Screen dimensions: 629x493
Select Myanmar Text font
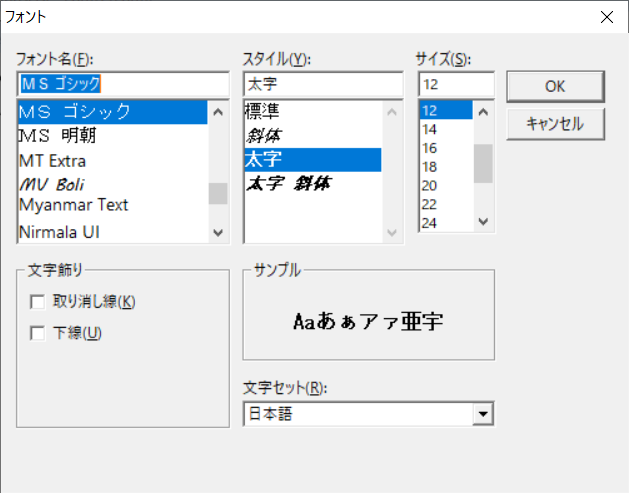[113, 205]
